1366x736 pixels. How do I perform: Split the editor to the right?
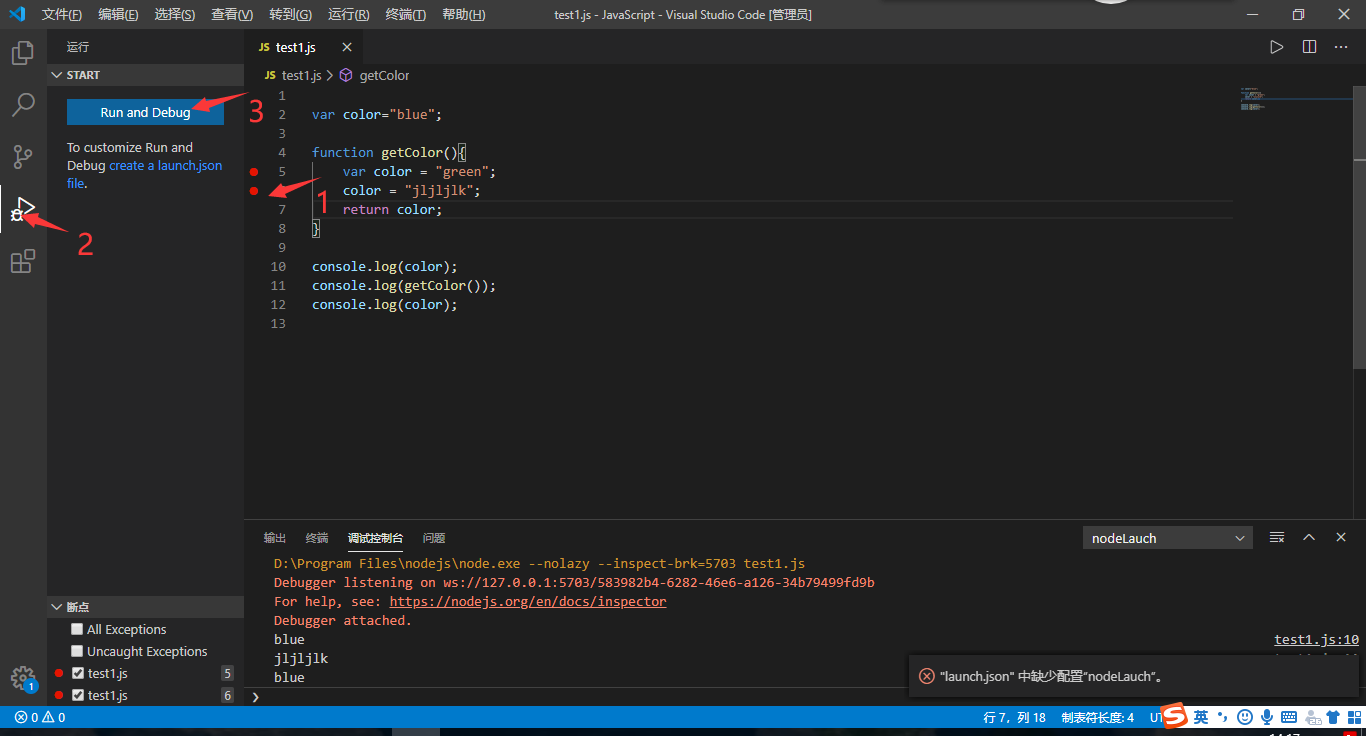[1309, 47]
